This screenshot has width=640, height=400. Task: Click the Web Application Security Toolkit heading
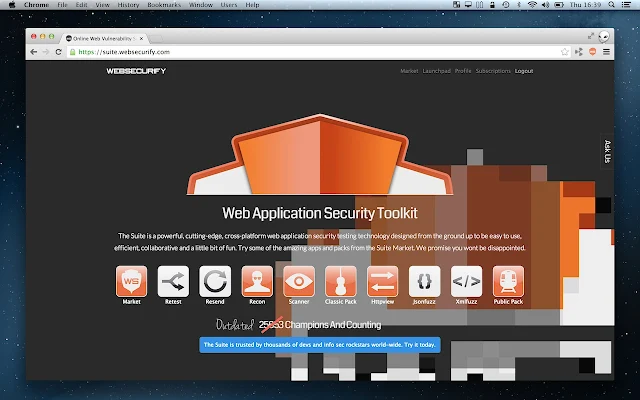[x=320, y=213]
